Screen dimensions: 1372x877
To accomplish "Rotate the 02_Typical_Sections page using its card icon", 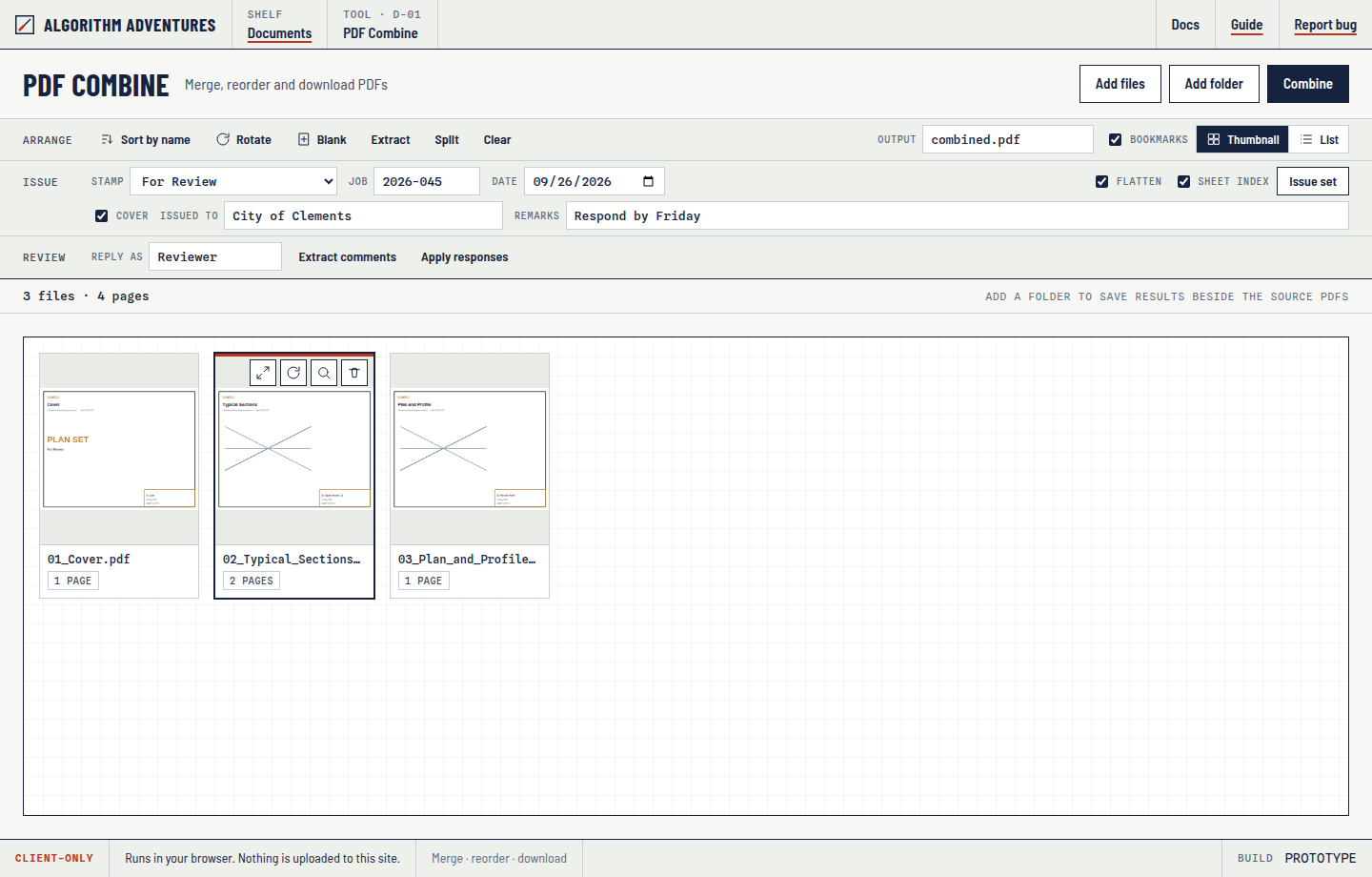I will [293, 373].
